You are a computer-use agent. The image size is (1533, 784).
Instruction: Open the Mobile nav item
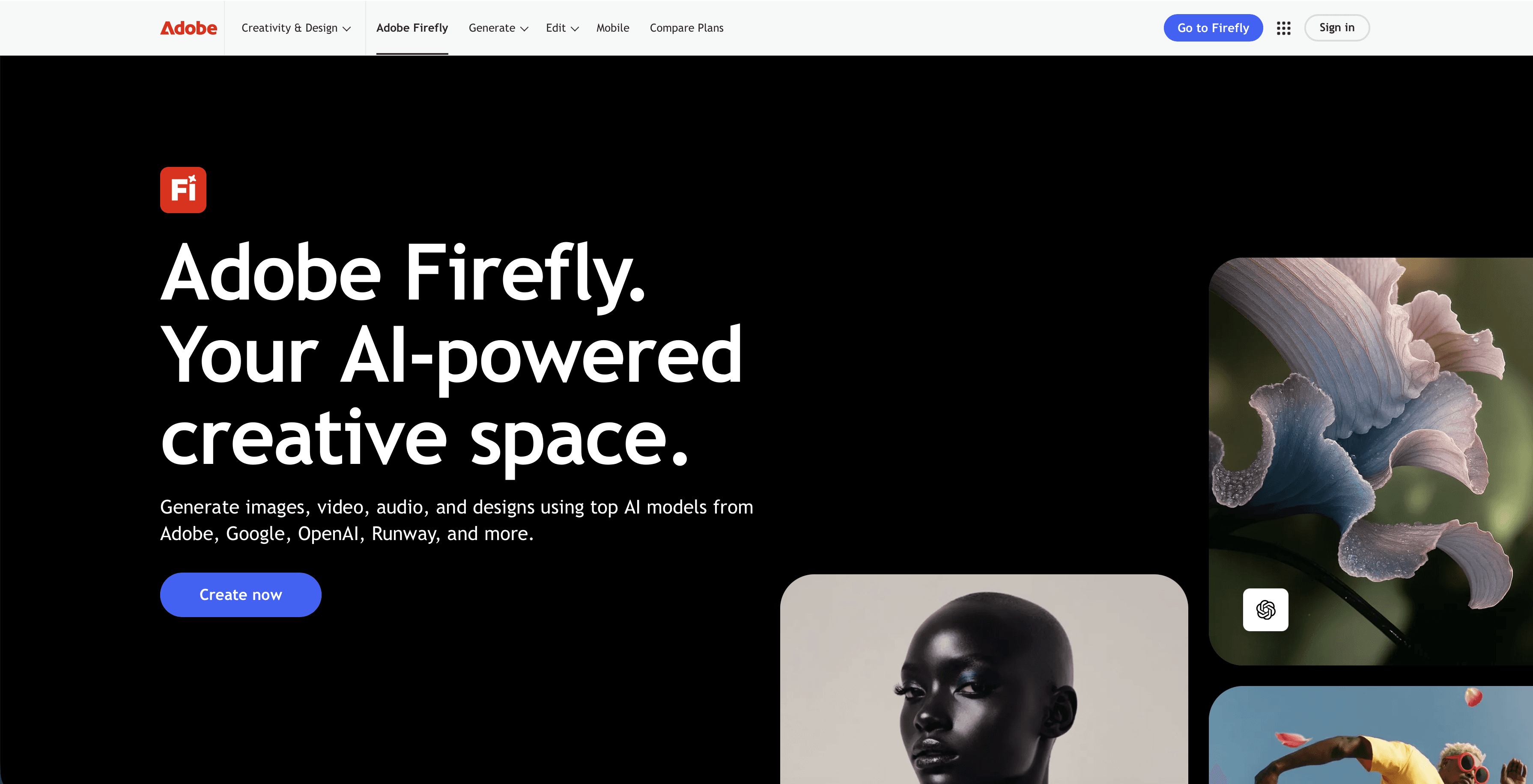(x=613, y=28)
